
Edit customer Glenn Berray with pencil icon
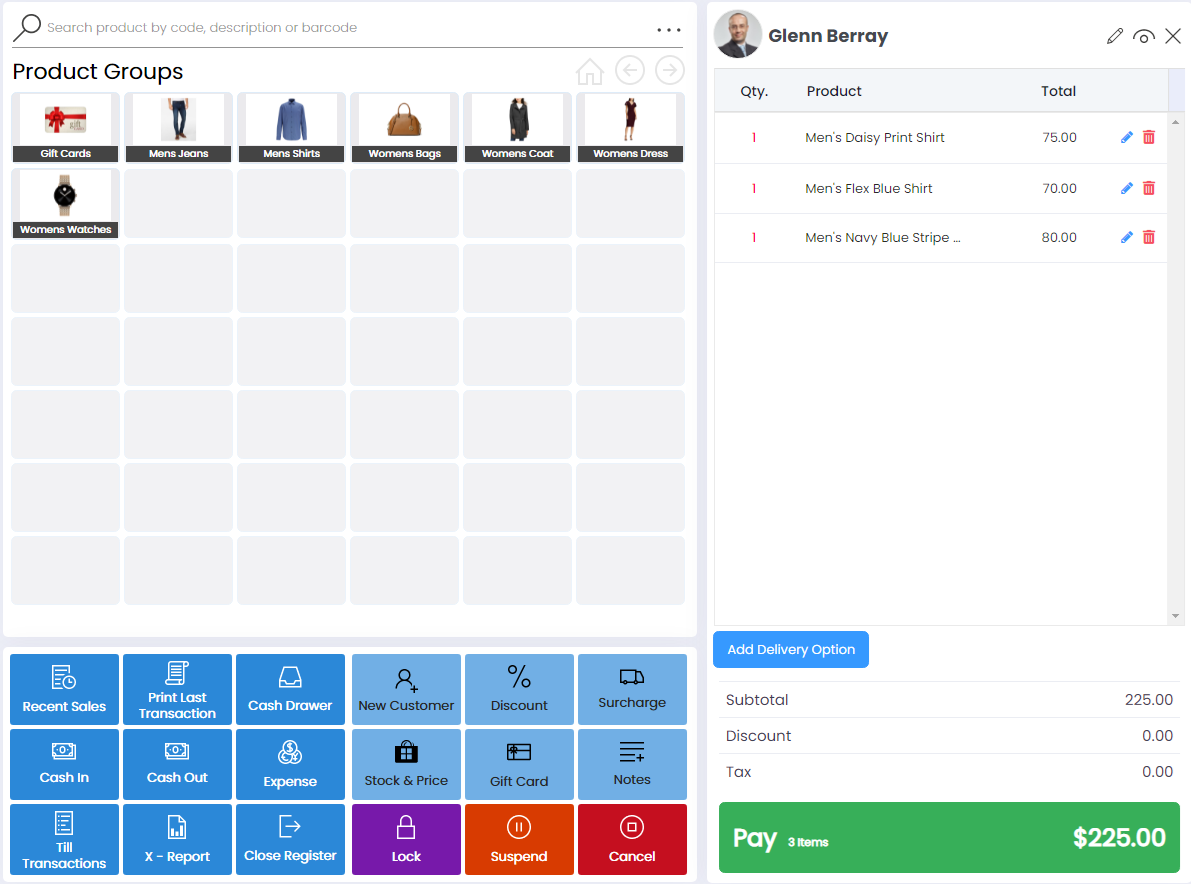point(1115,37)
